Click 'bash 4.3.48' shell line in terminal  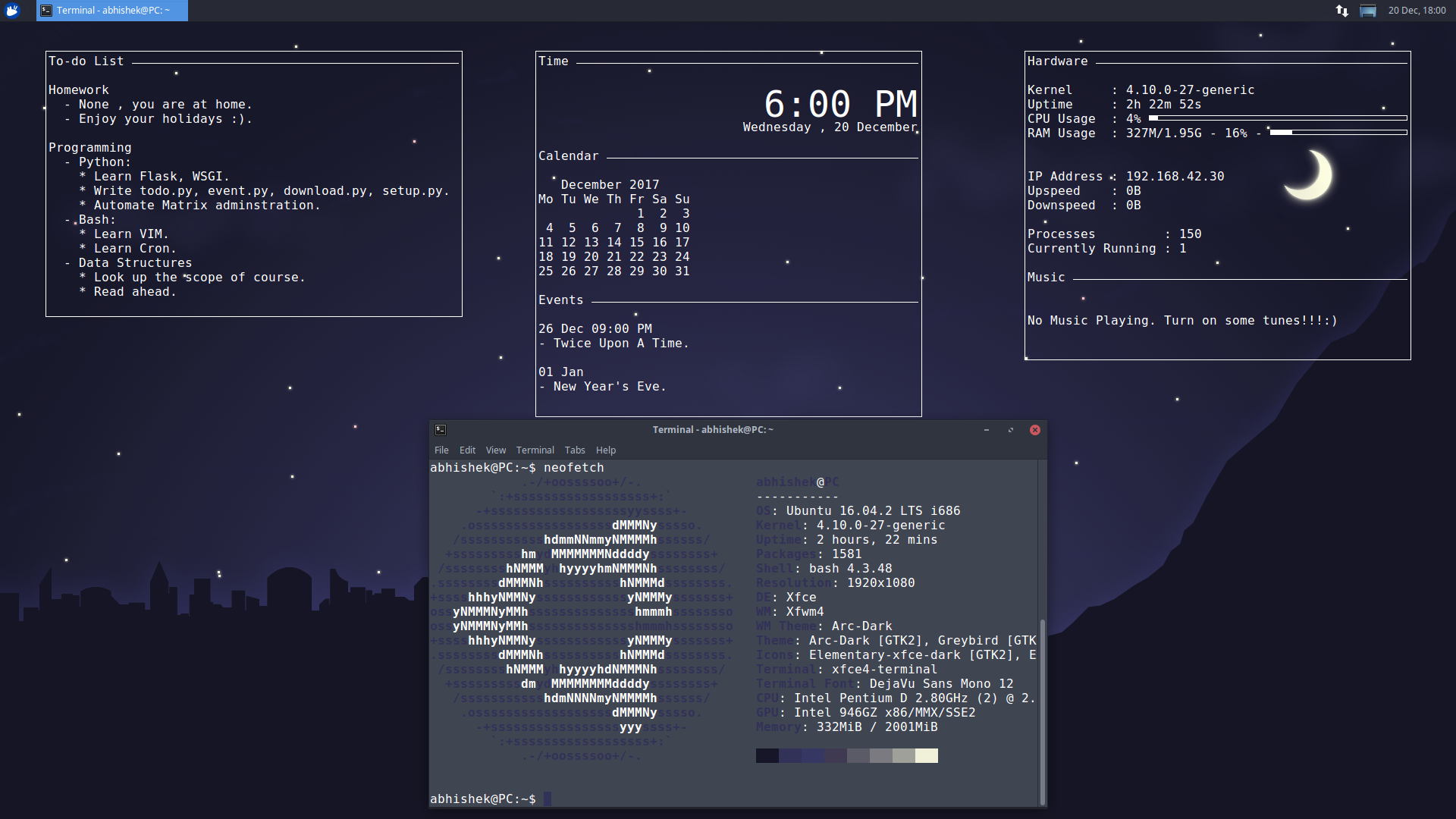pos(851,569)
